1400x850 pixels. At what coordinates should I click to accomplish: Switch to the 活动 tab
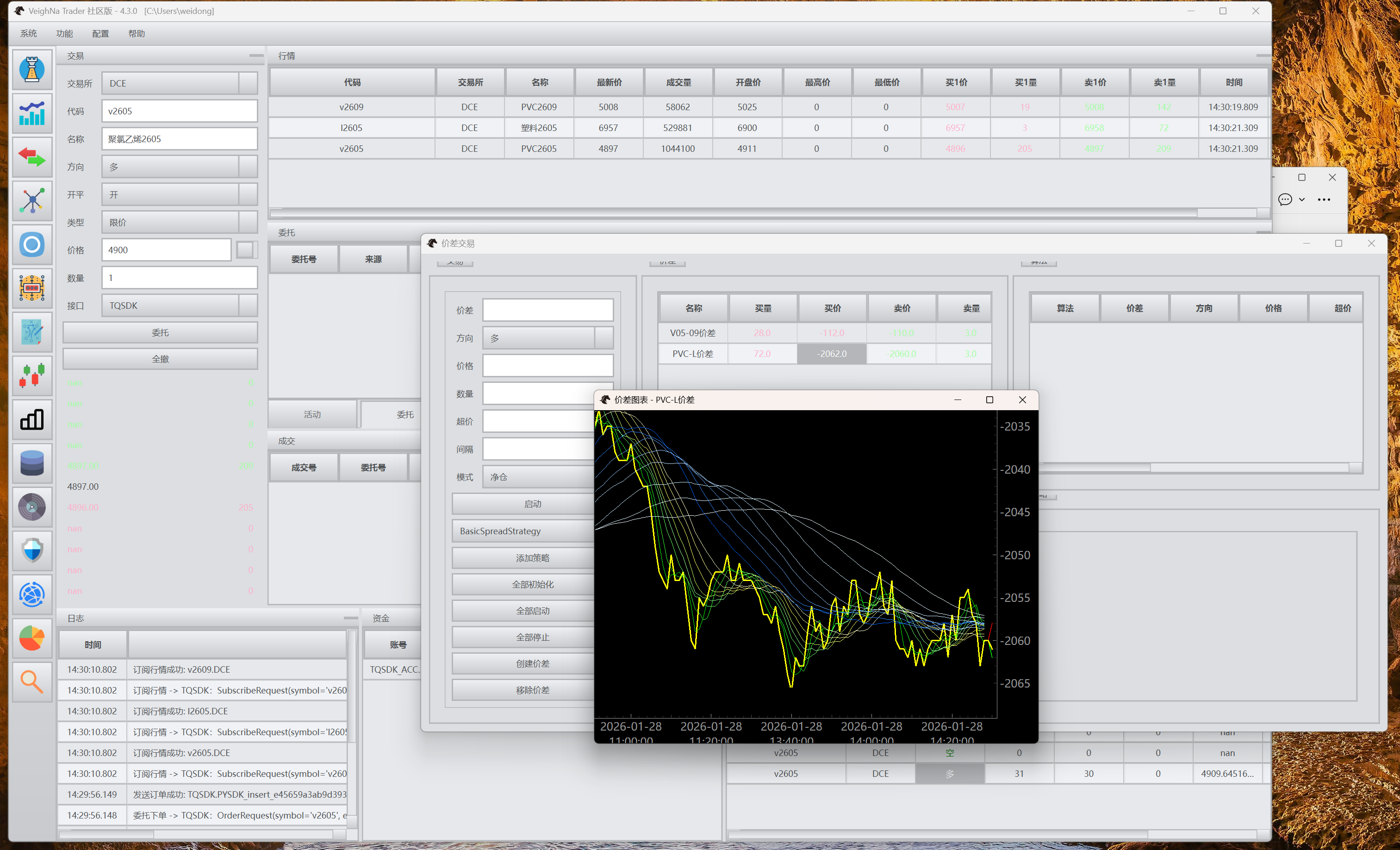[x=312, y=414]
